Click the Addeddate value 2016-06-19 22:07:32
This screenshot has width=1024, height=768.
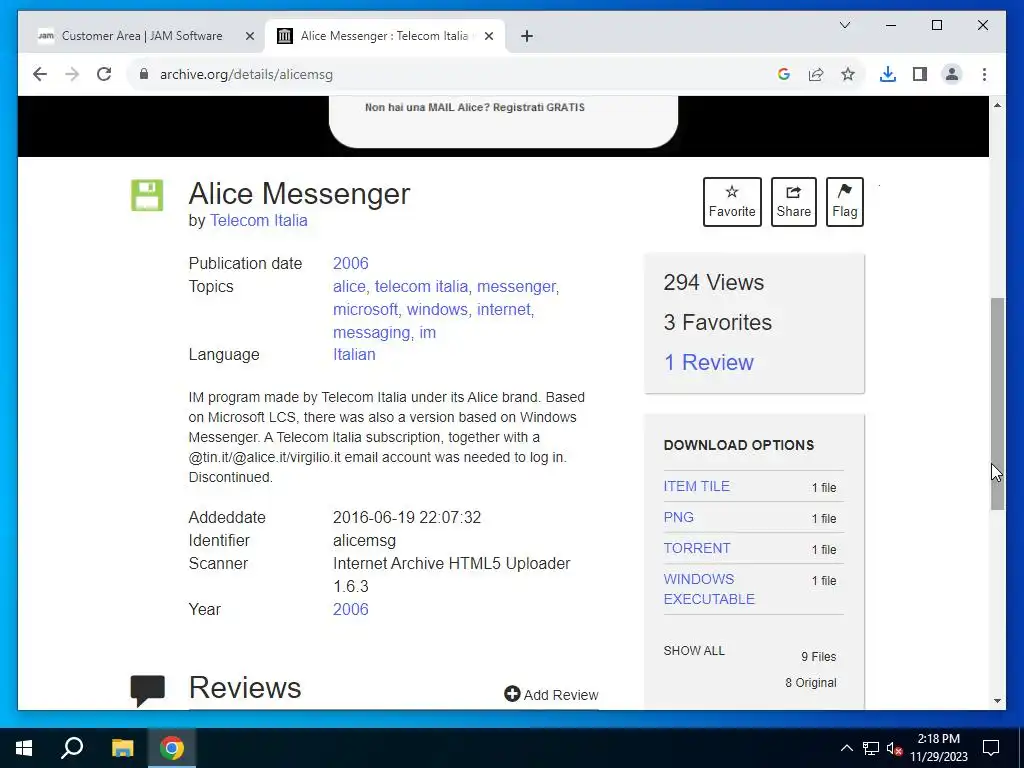407,518
